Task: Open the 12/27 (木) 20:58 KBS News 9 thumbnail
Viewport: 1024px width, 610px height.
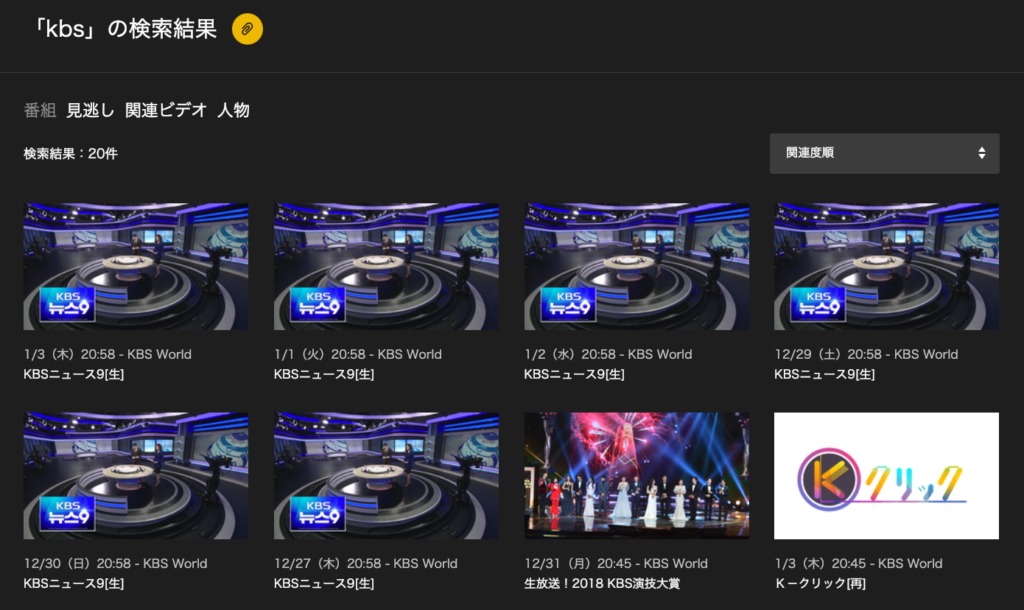Action: 386,475
